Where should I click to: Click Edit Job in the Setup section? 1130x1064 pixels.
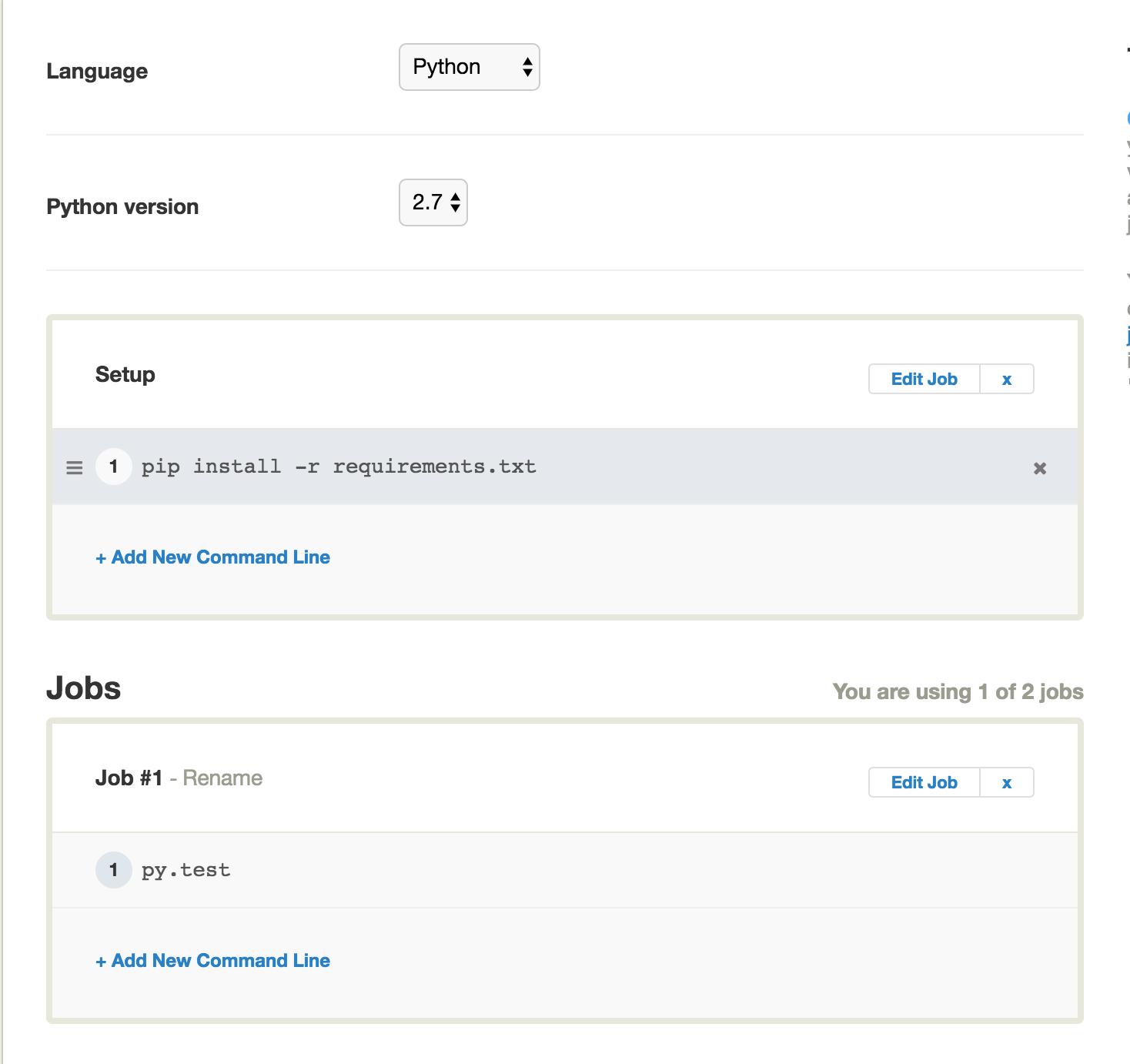pos(924,379)
